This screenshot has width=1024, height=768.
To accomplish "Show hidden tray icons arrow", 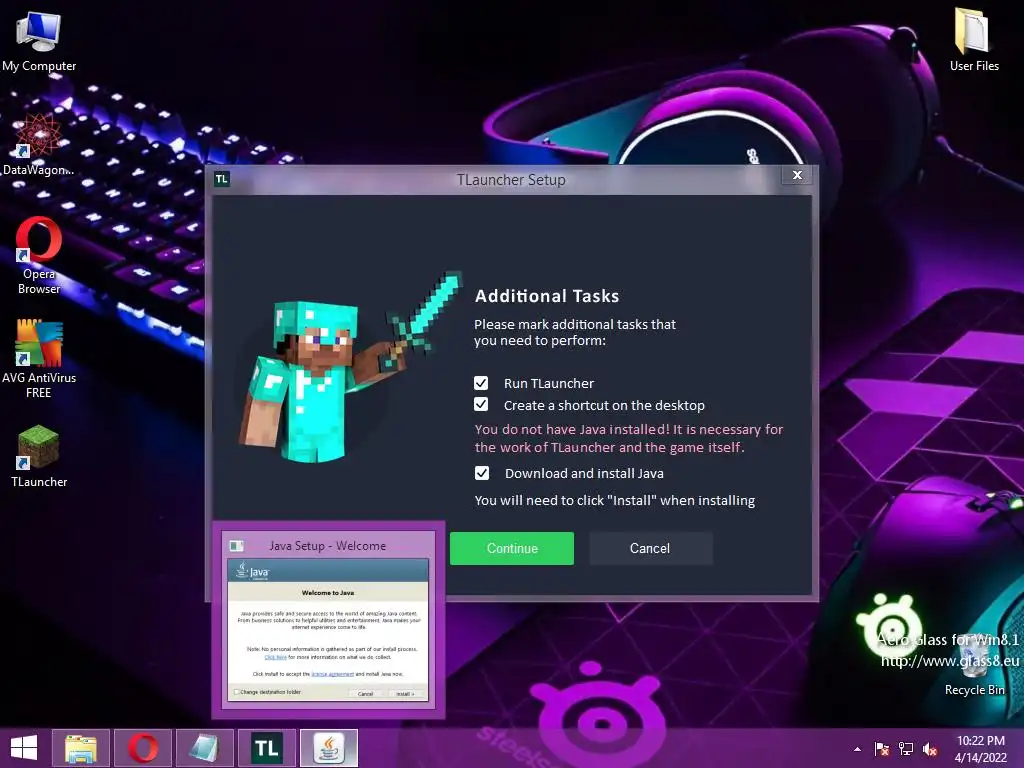I will (x=857, y=749).
